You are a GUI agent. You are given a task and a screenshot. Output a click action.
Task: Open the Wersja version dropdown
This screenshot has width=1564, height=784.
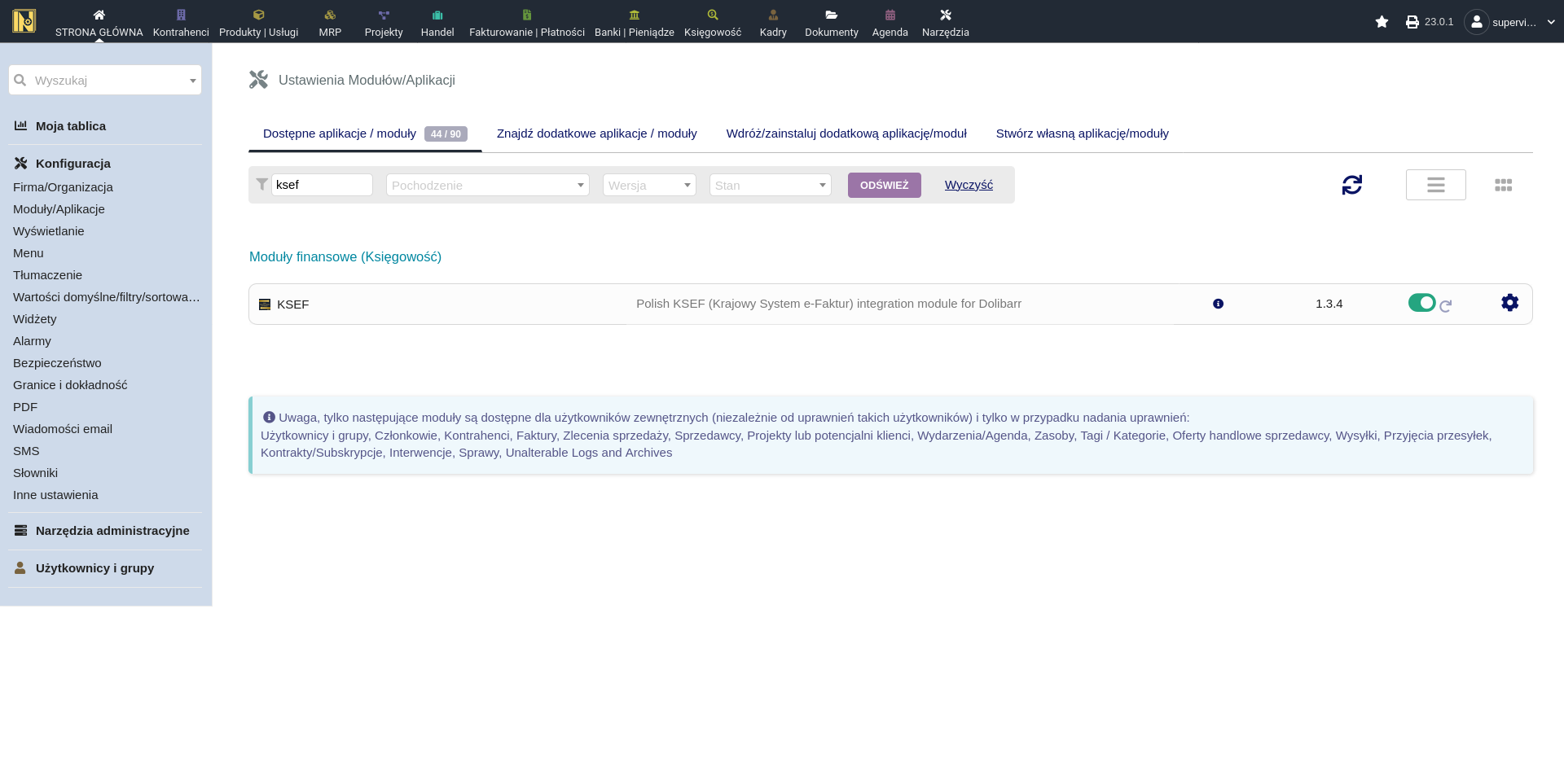[649, 185]
